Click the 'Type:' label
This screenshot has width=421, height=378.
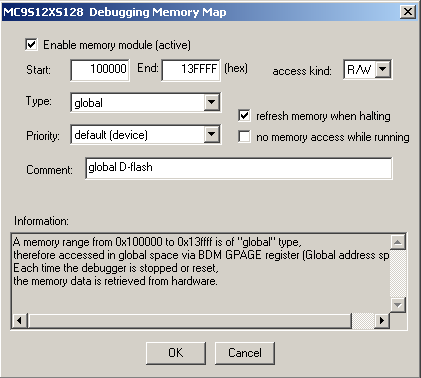coord(39,101)
